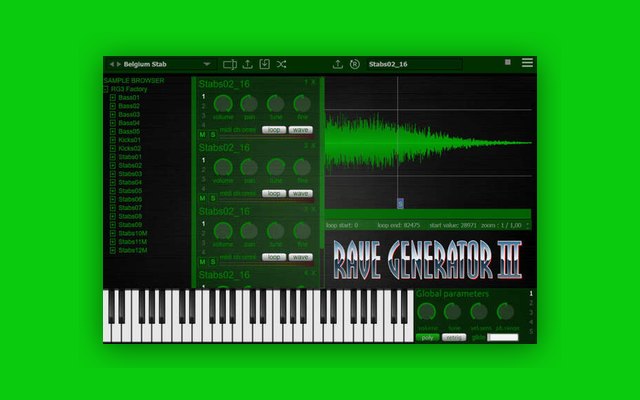Expand the Stabs05 folder
640x400 pixels.
(113, 191)
